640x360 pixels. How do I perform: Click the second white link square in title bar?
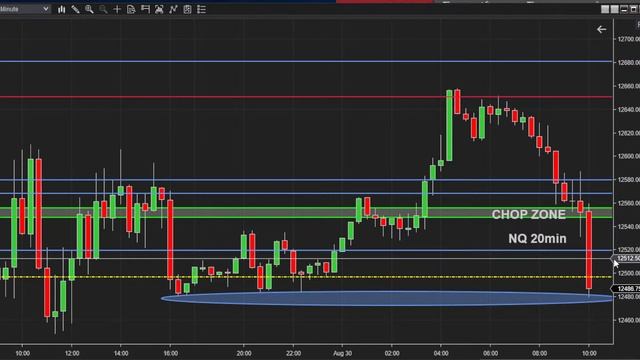pyautogui.click(x=614, y=9)
